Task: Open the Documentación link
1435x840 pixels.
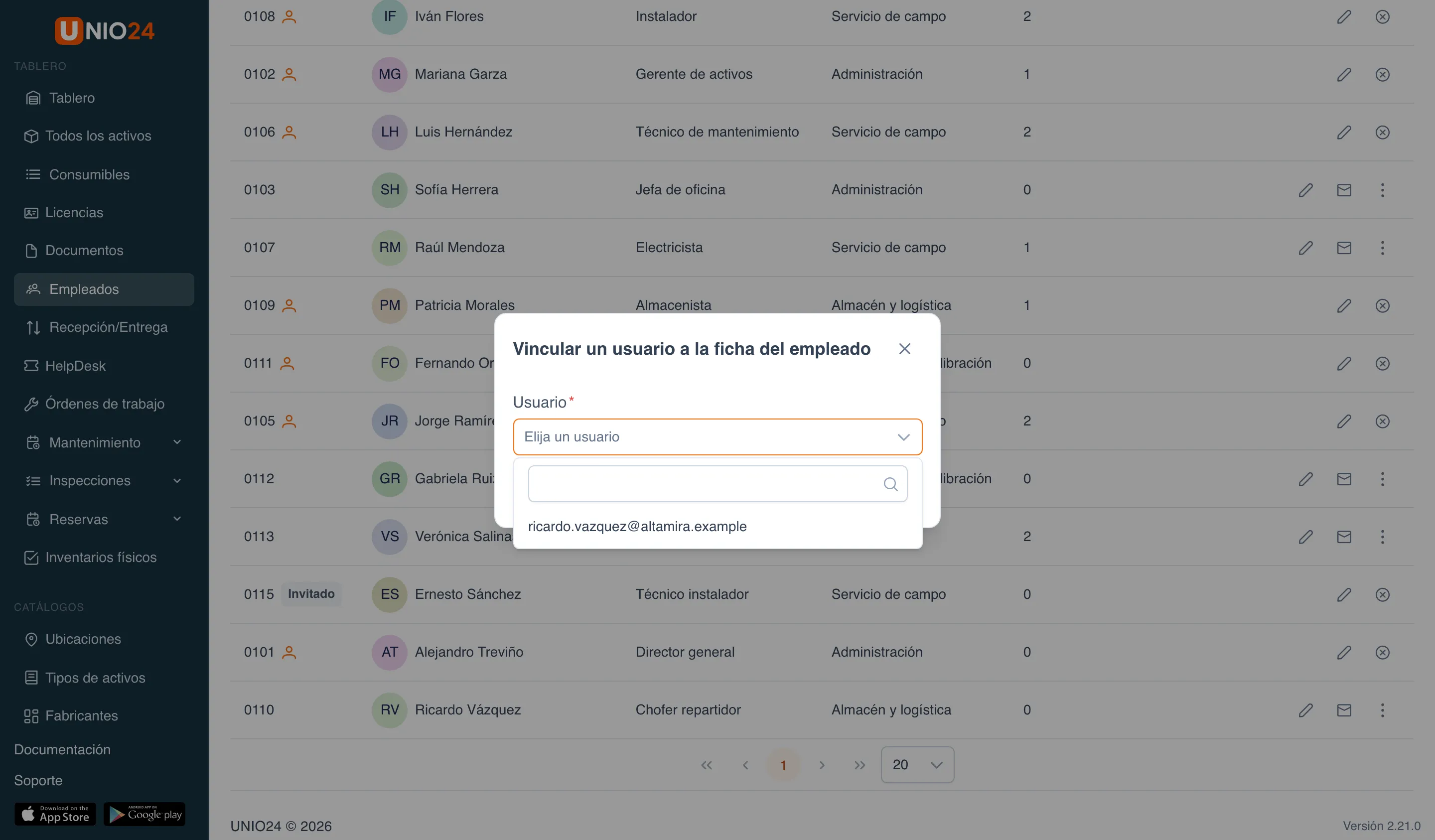Action: coord(62,749)
